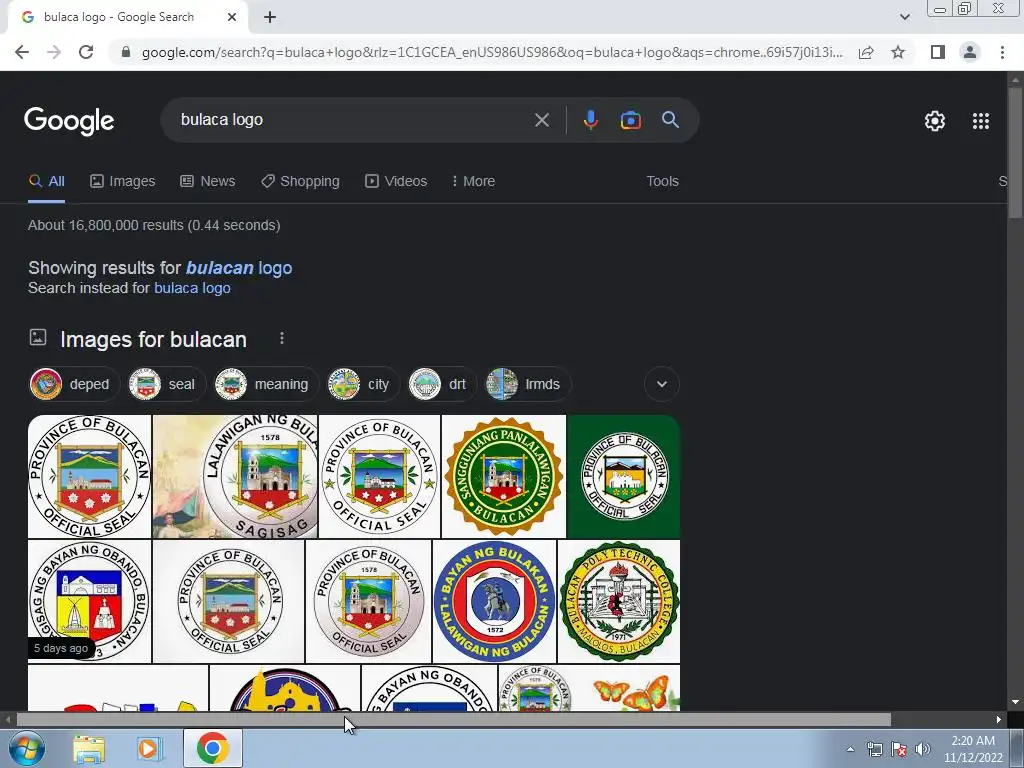Viewport: 1024px width, 768px height.
Task: Open Chrome's three-dot menu
Action: click(x=1002, y=52)
